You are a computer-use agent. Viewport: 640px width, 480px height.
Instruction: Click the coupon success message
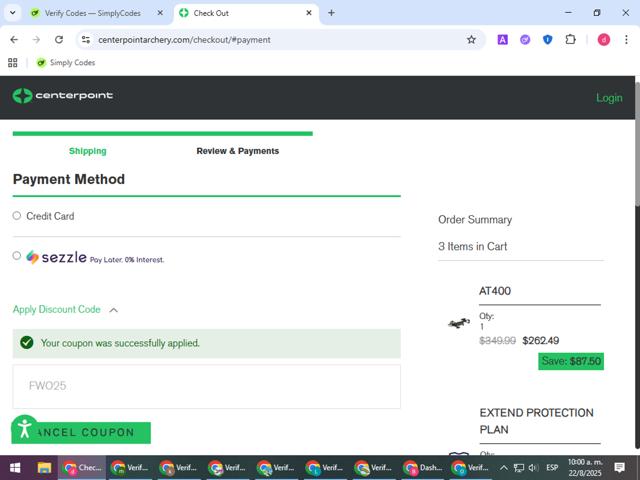tap(207, 343)
